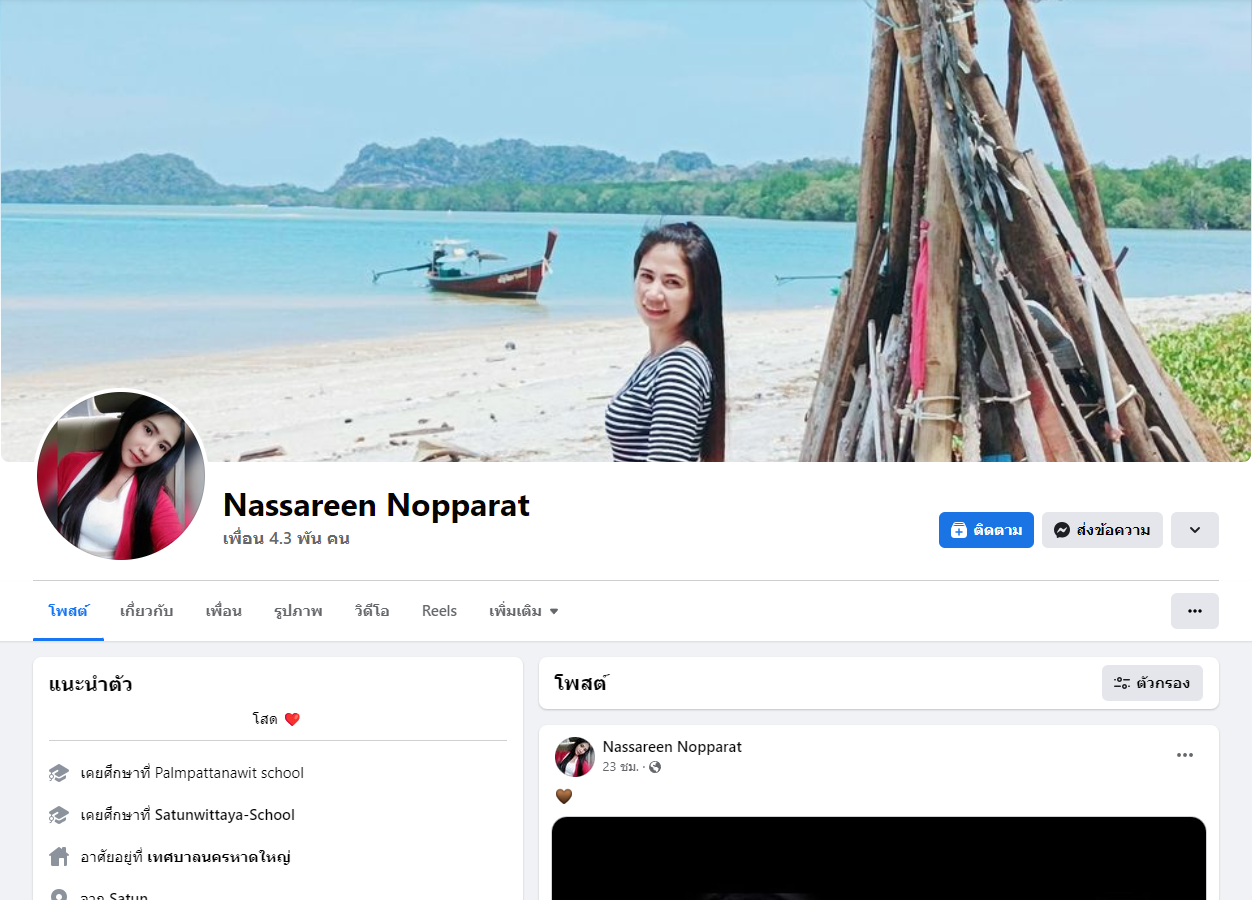Click the profile name heading Nassareen Nopparat
Image resolution: width=1252 pixels, height=900 pixels.
pos(376,505)
